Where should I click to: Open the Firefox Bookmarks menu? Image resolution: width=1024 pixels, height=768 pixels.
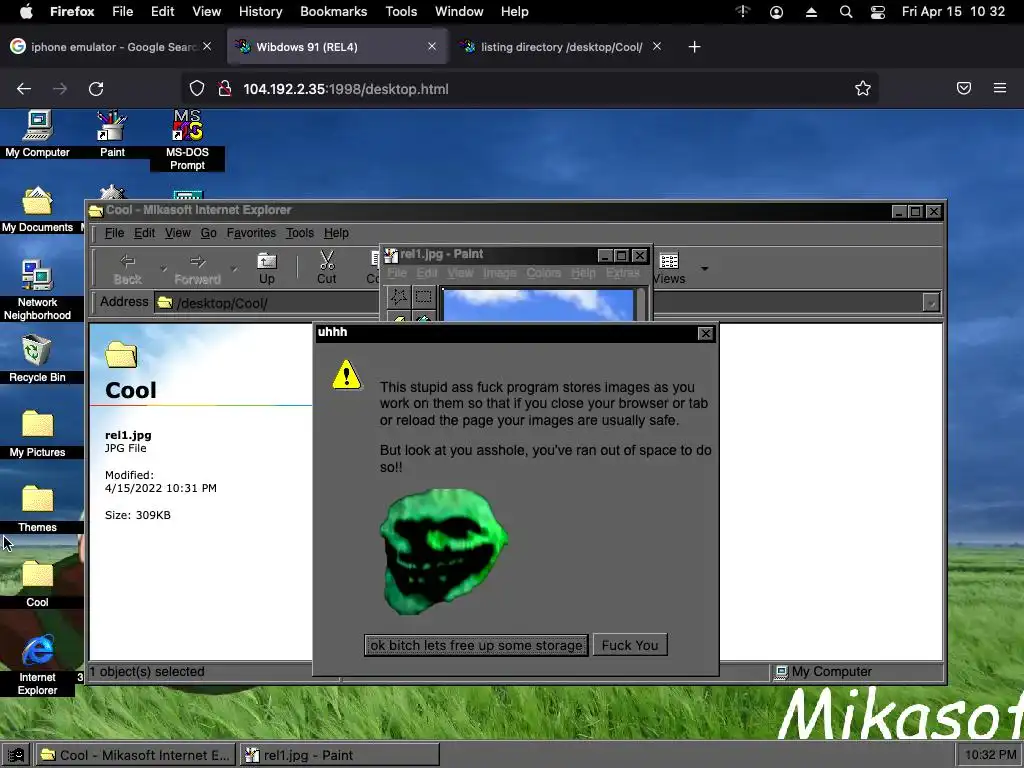point(333,12)
